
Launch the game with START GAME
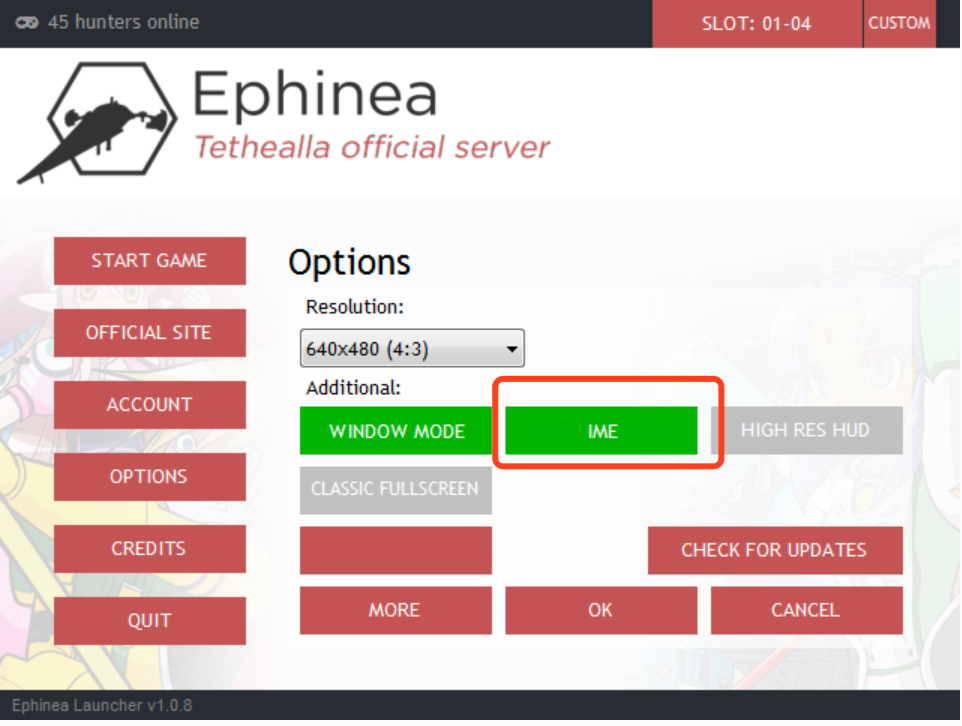[x=149, y=261]
